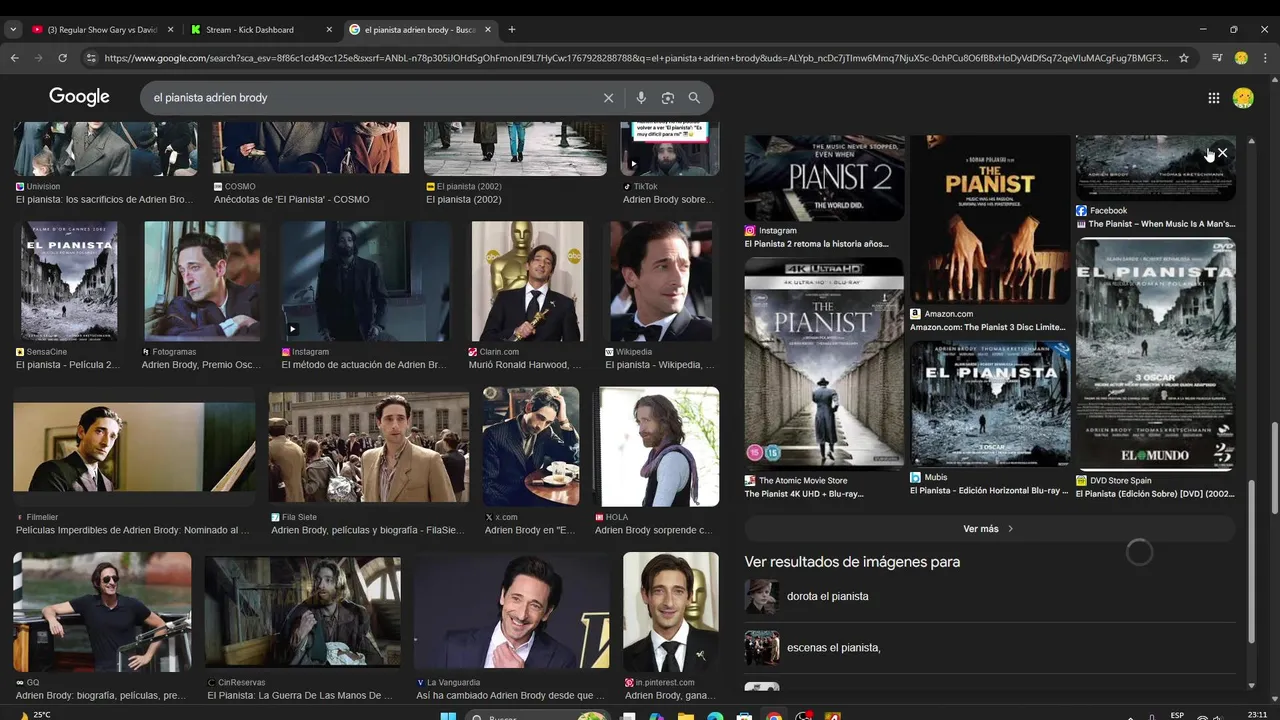The height and width of the screenshot is (720, 1280).
Task: Close the el pianista adrien brody tab
Action: (488, 30)
